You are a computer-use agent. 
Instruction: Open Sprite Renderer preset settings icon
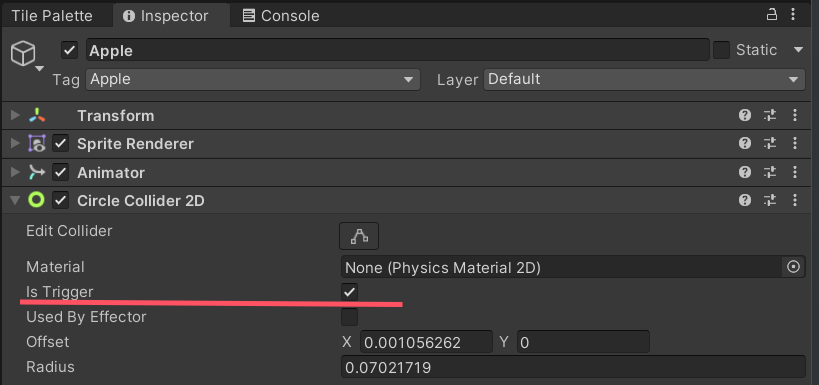770,144
